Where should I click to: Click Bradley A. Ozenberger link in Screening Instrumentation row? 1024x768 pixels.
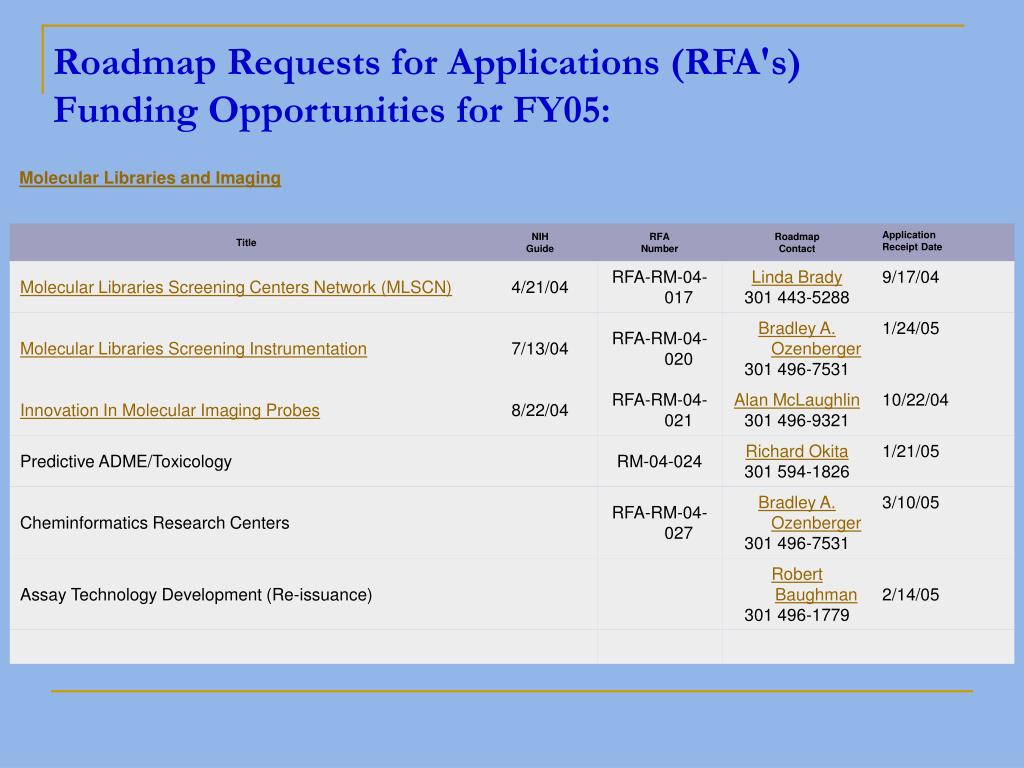(809, 338)
